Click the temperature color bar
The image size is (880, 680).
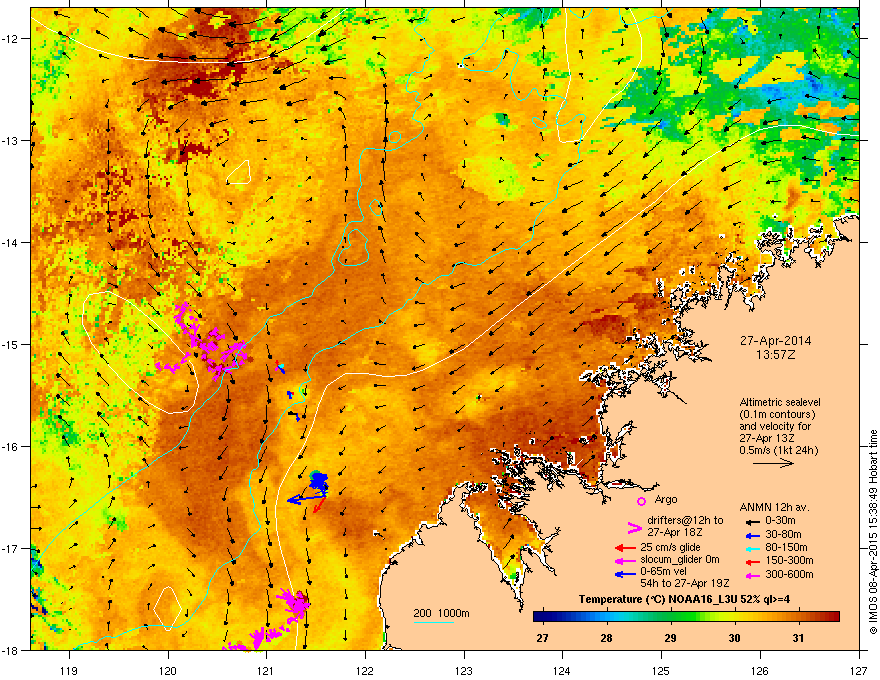(x=686, y=617)
